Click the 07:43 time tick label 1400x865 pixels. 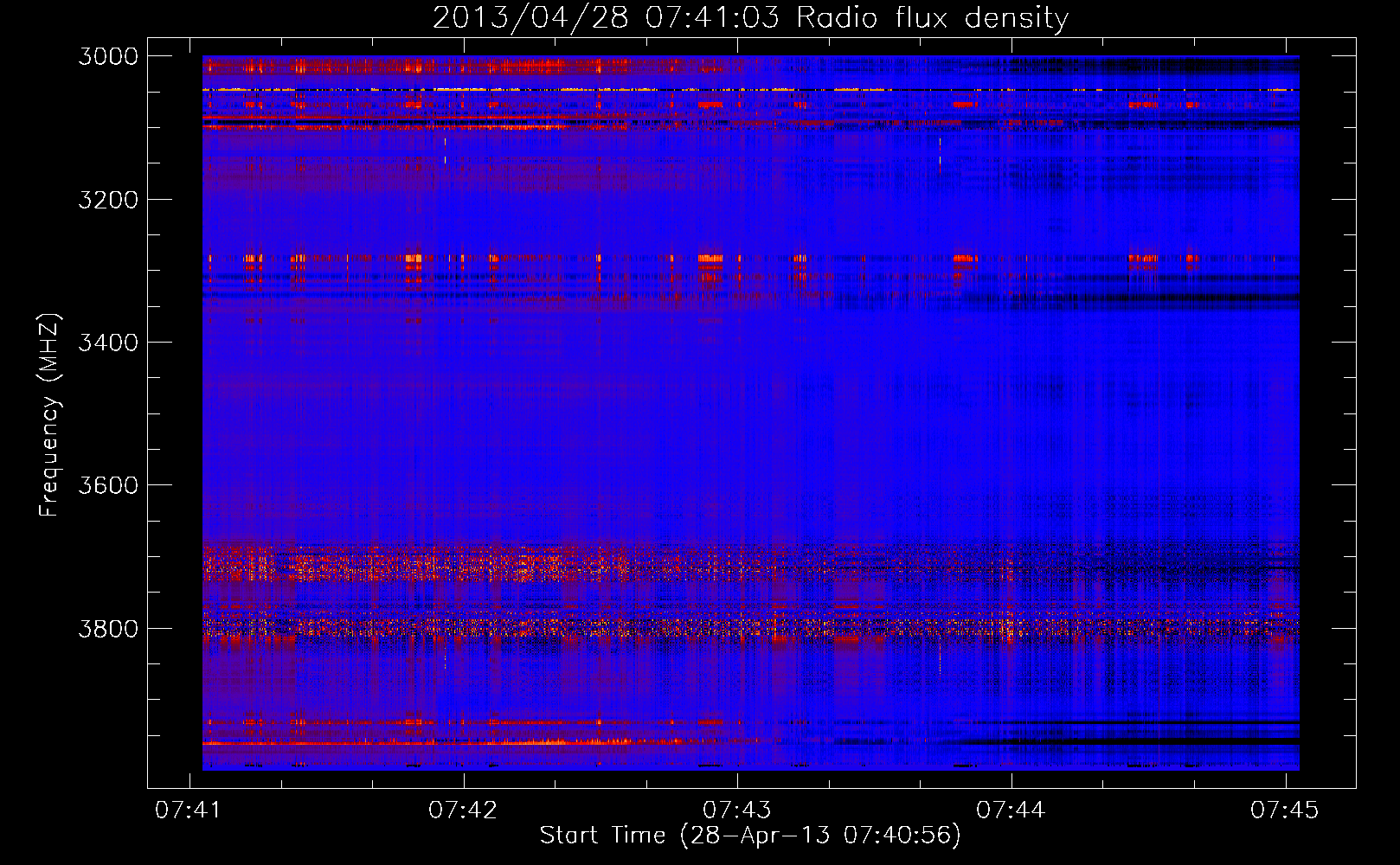pyautogui.click(x=736, y=810)
